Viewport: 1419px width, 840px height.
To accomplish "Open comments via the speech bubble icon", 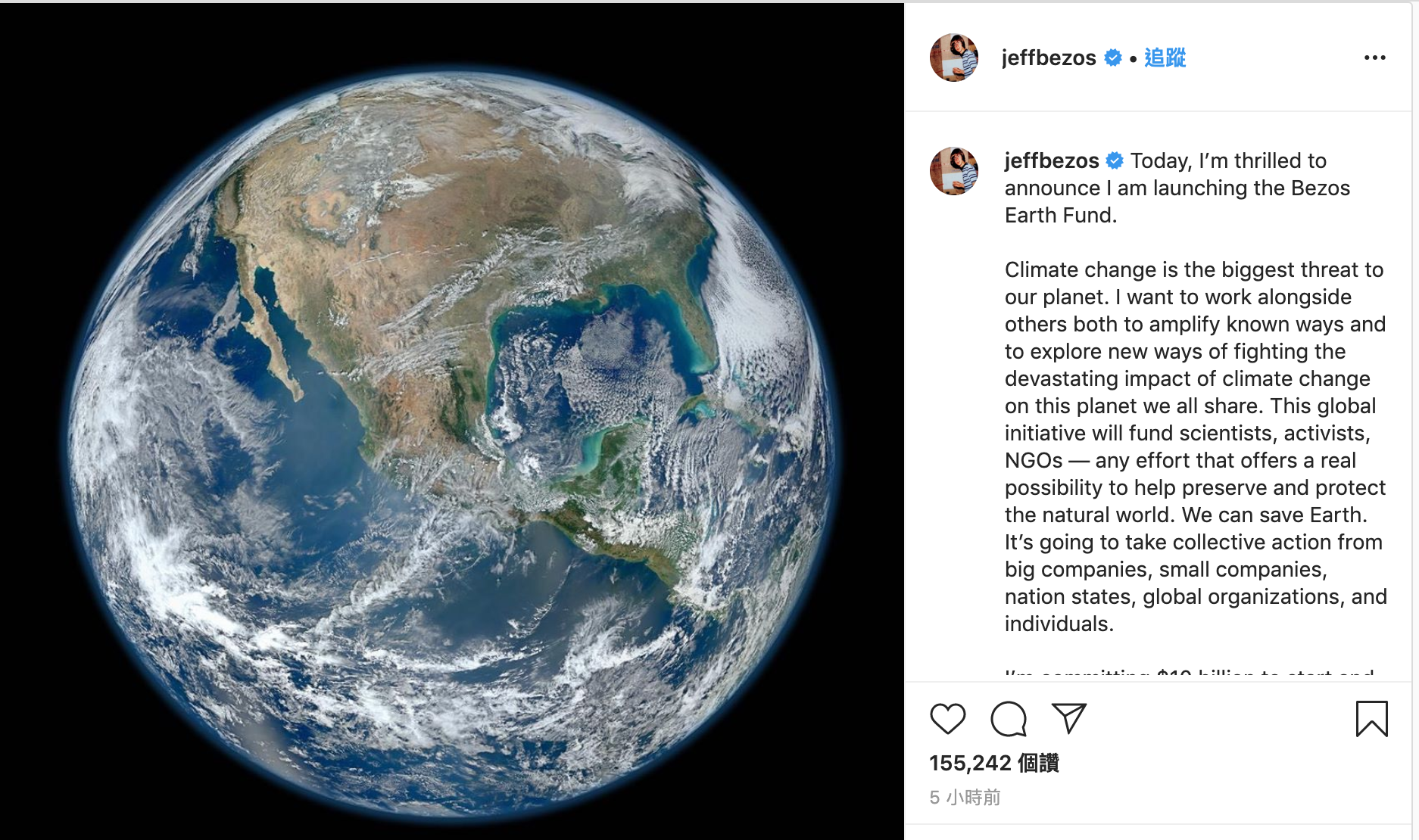I will pyautogui.click(x=1009, y=718).
